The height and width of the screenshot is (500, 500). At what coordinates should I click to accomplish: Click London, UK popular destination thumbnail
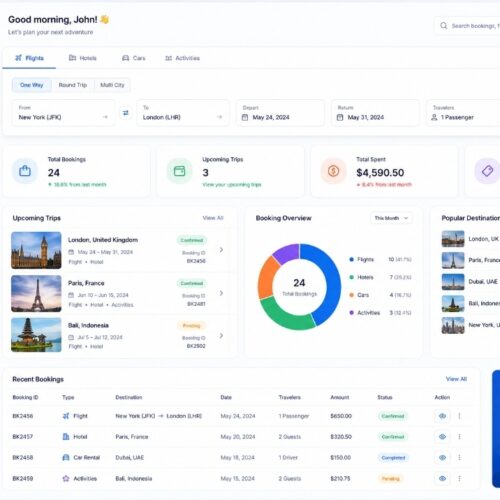pyautogui.click(x=453, y=239)
